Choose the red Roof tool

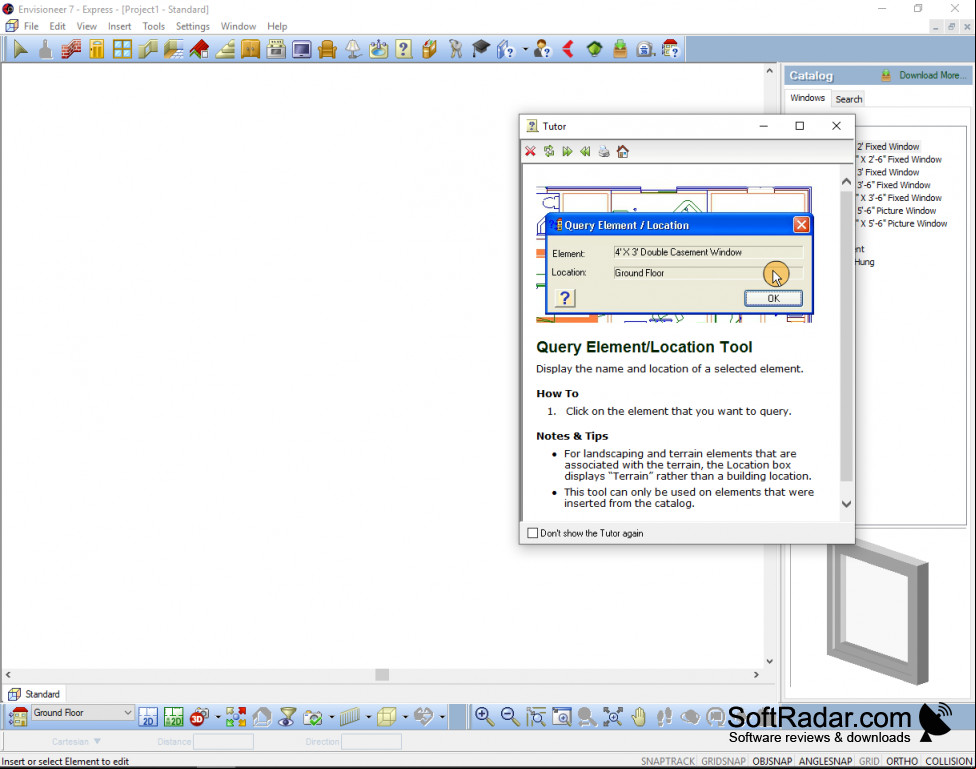pyautogui.click(x=199, y=49)
